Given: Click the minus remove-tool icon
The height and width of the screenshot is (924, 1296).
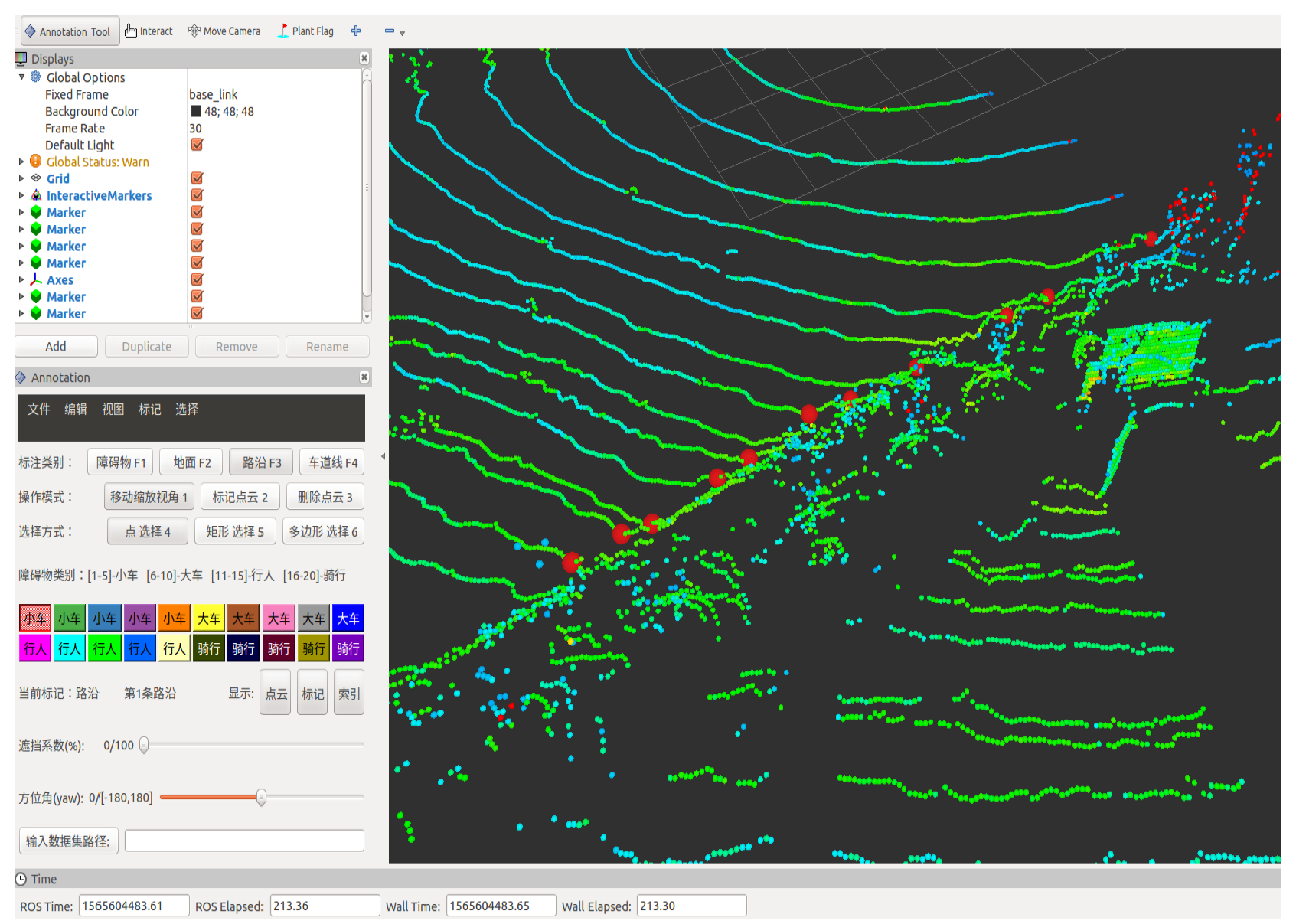Looking at the screenshot, I should pyautogui.click(x=390, y=31).
